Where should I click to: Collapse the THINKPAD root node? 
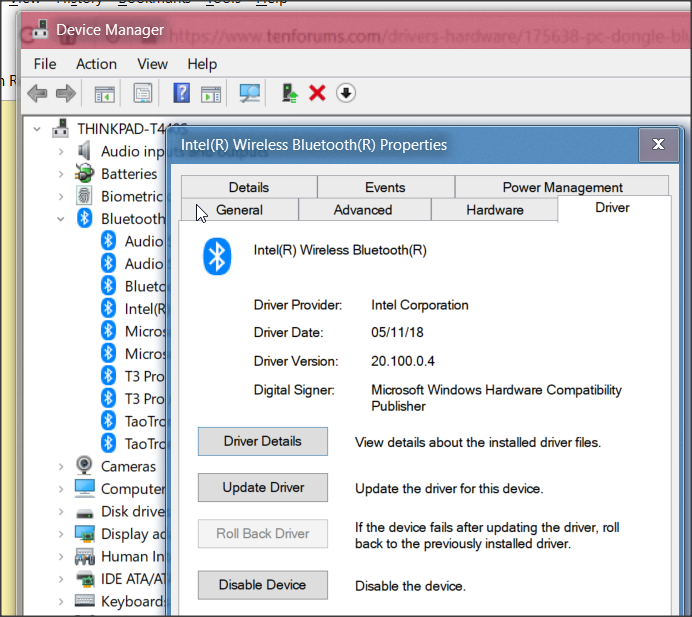point(37,129)
